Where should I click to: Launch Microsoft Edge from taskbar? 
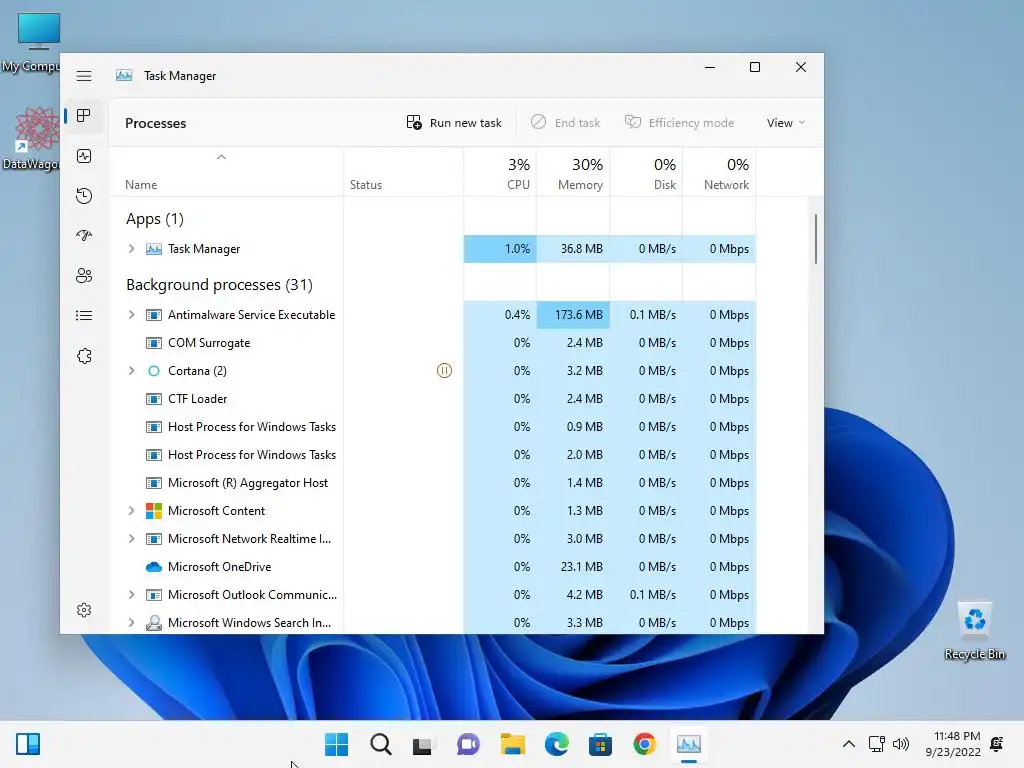[556, 744]
